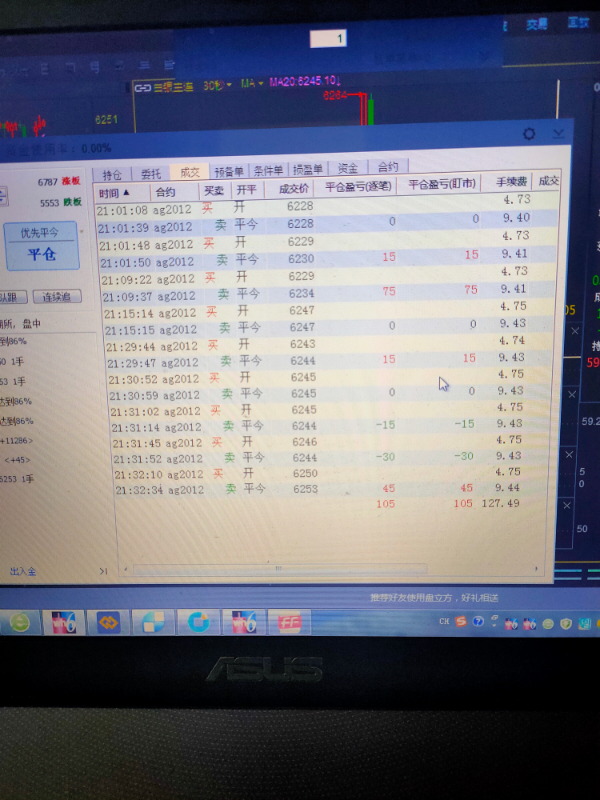
Task: Click the 推荐好友使用盘立方 promotion text
Action: pyautogui.click(x=434, y=597)
